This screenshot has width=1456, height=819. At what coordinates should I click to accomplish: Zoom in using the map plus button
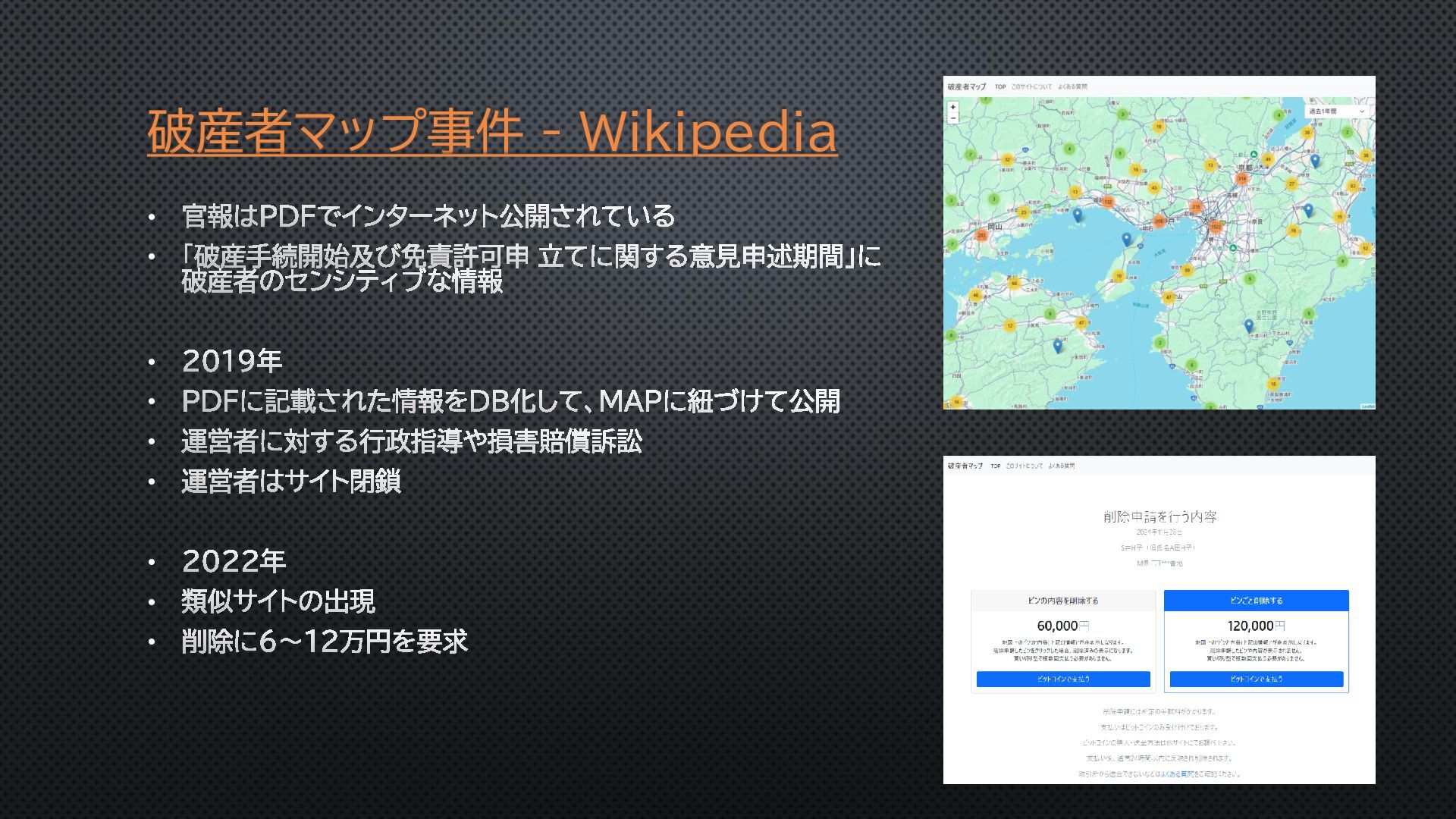coord(952,107)
